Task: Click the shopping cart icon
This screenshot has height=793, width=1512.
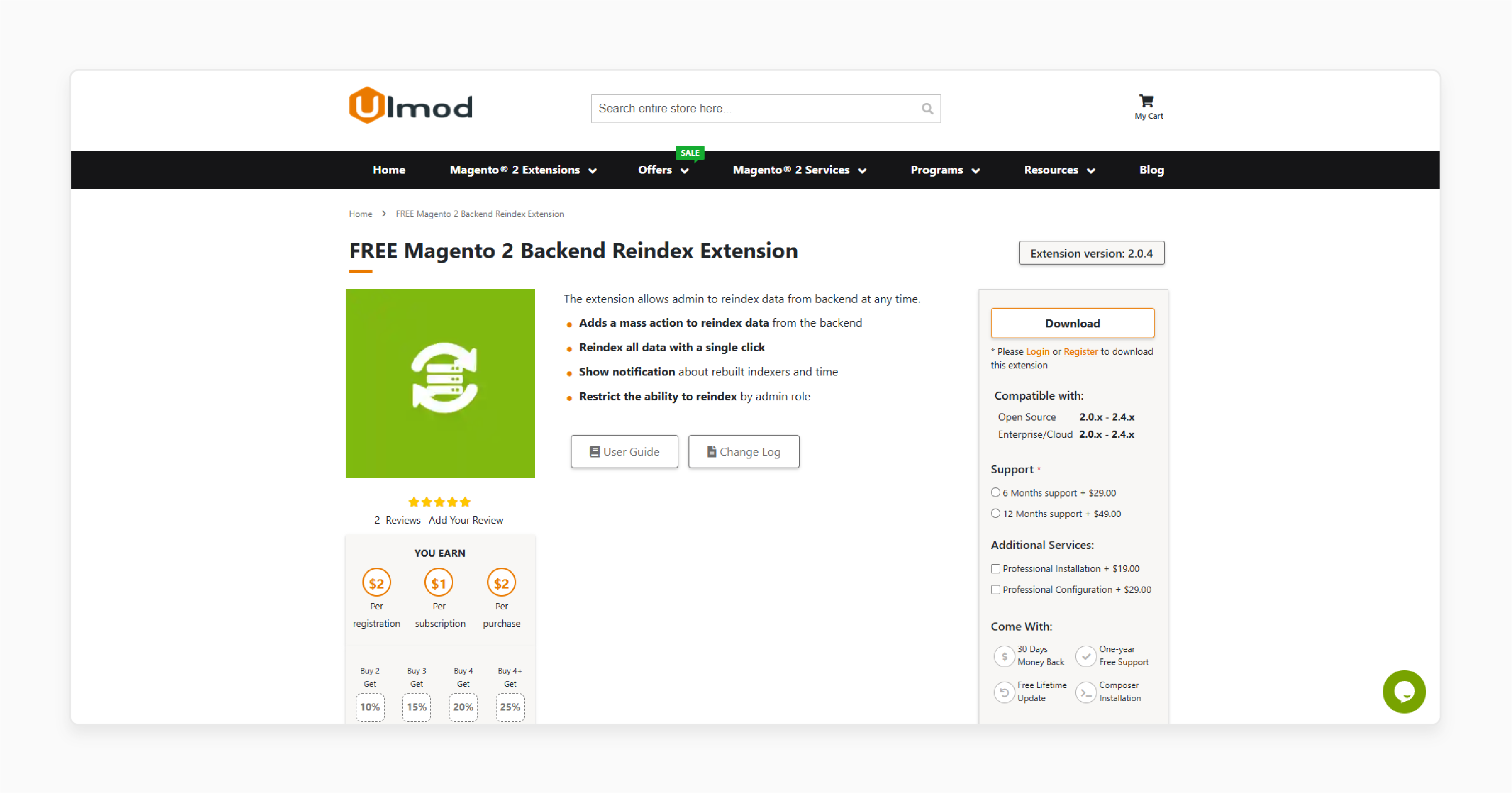Action: coord(1147,100)
